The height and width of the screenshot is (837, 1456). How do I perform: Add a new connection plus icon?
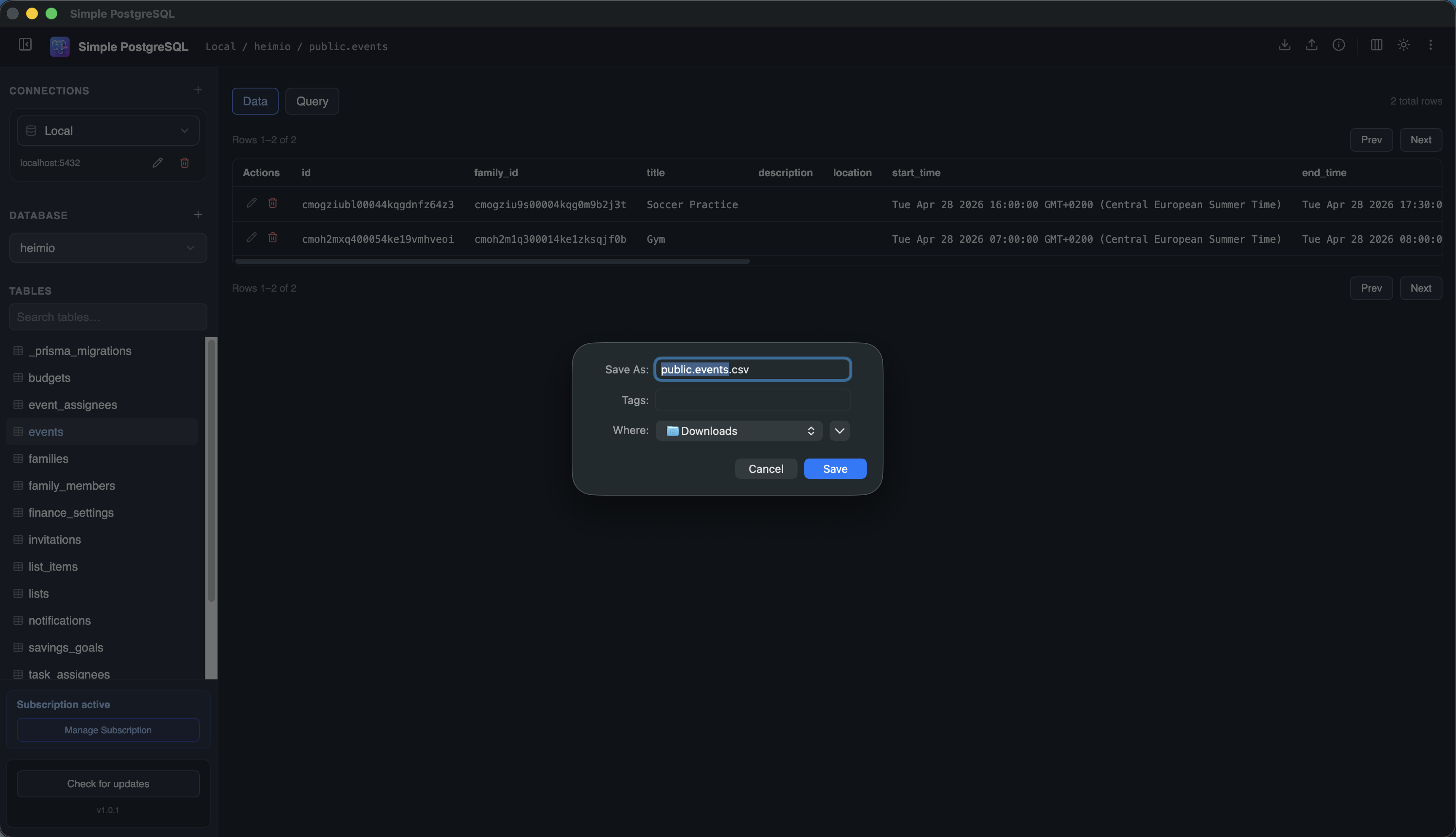tap(198, 90)
